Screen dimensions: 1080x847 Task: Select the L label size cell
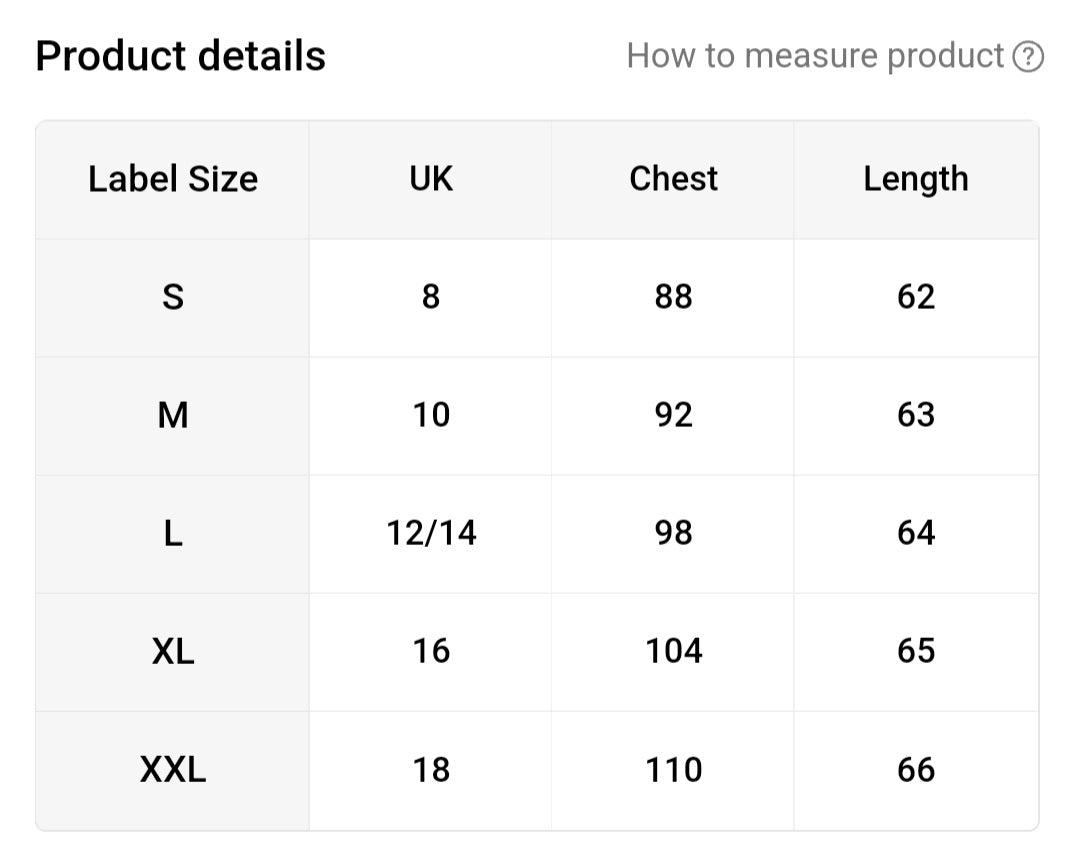(173, 534)
